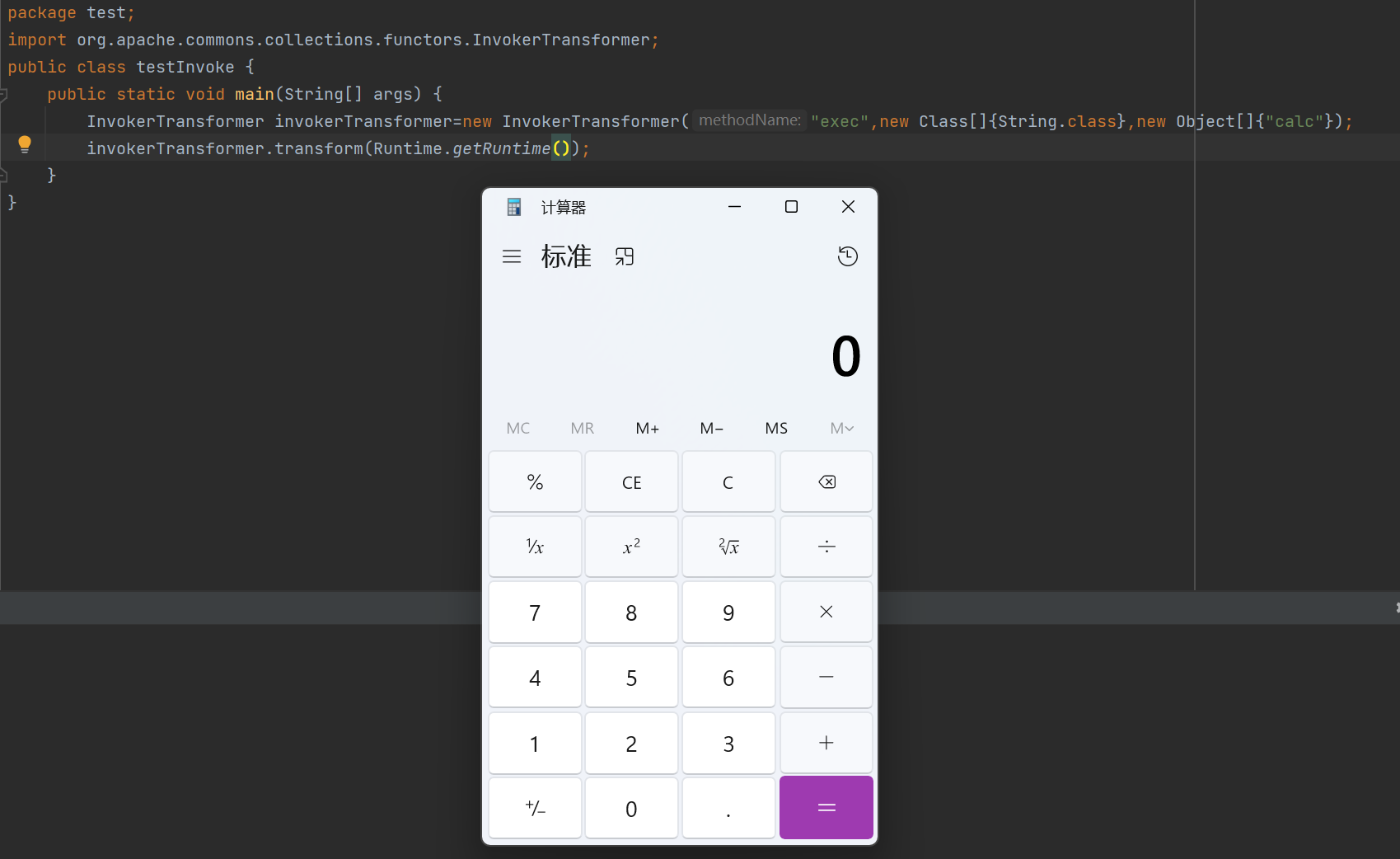The height and width of the screenshot is (859, 1400).
Task: Click the lightbulb quick-fix icon in gutter
Action: click(x=25, y=144)
